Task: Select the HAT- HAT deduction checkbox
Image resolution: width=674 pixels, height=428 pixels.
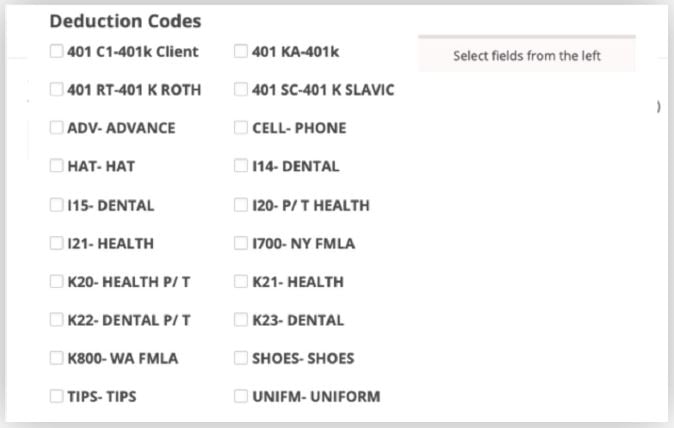Action: click(x=57, y=166)
